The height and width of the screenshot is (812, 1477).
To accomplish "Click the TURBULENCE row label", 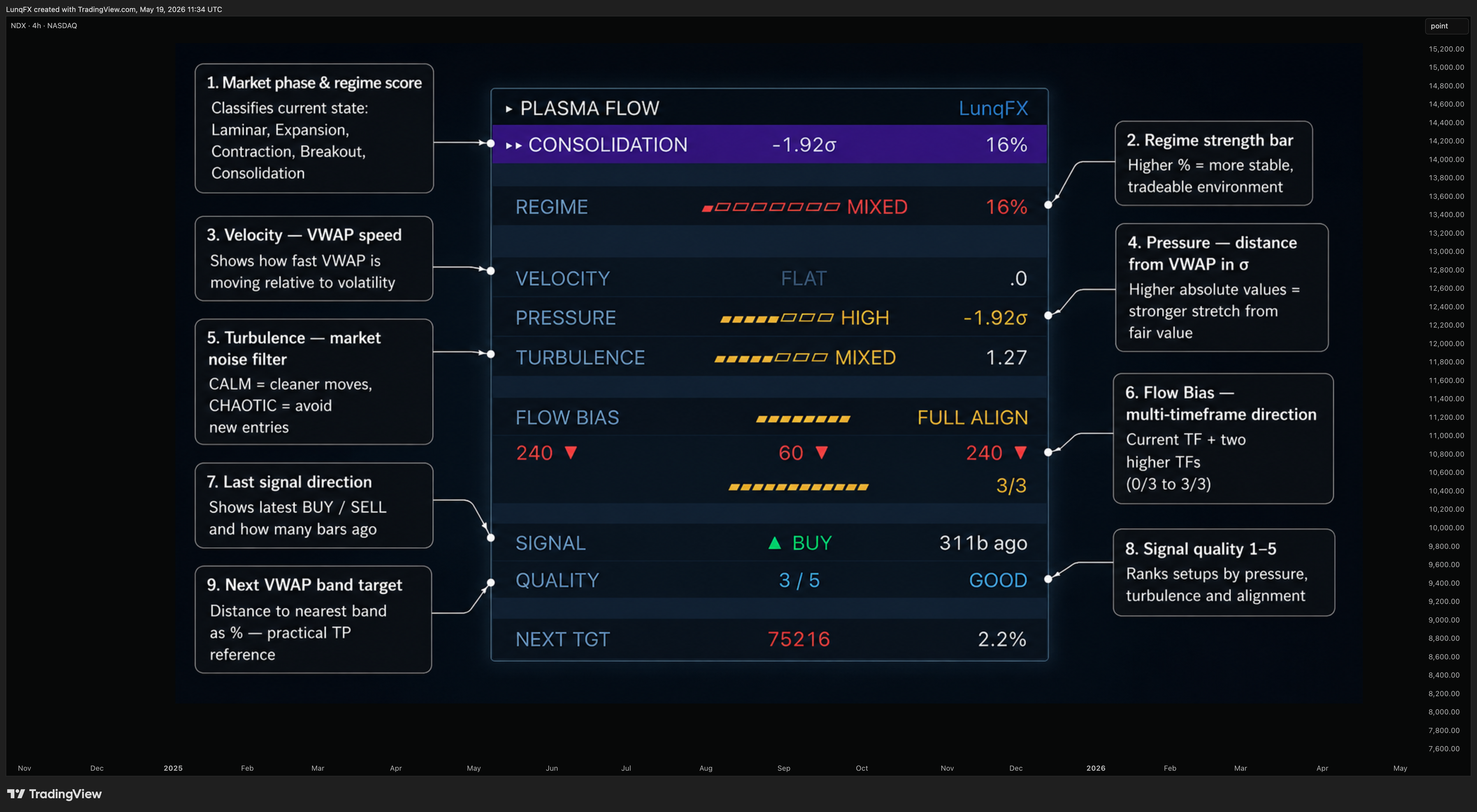I will point(580,357).
